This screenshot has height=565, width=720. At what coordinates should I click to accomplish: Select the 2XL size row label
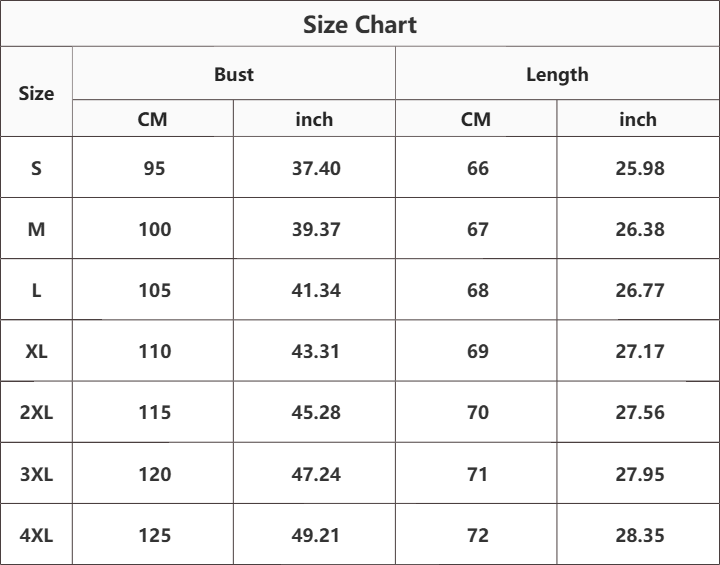coord(36,412)
